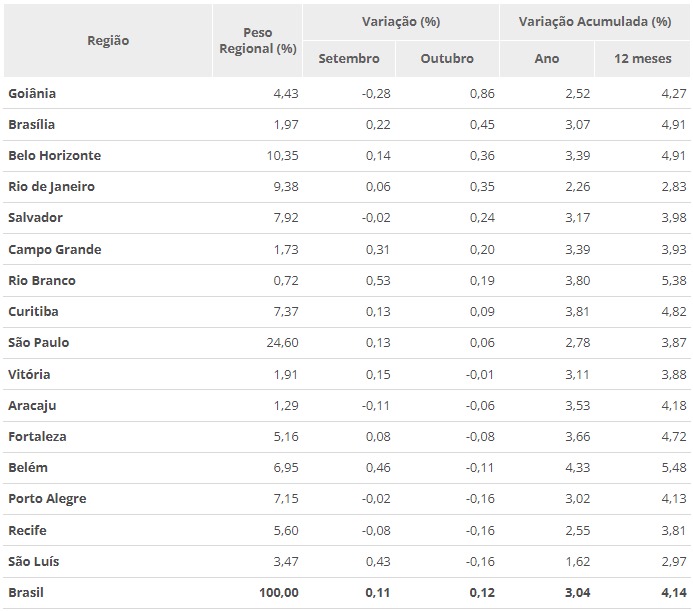Select the Brasília row label
Viewport: 693px width, 611px height.
pos(31,125)
